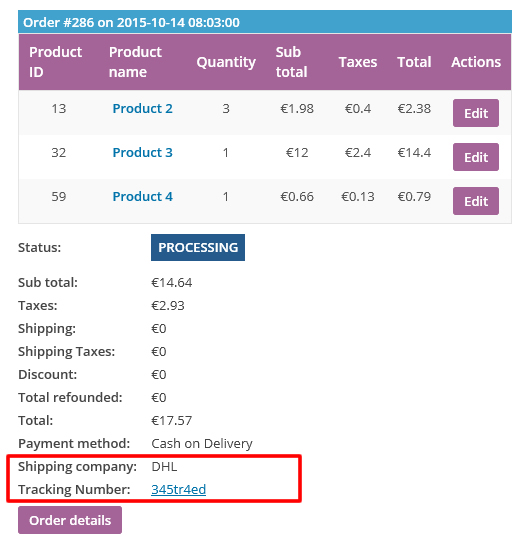Click the Cash on Delivery payment text

point(202,443)
